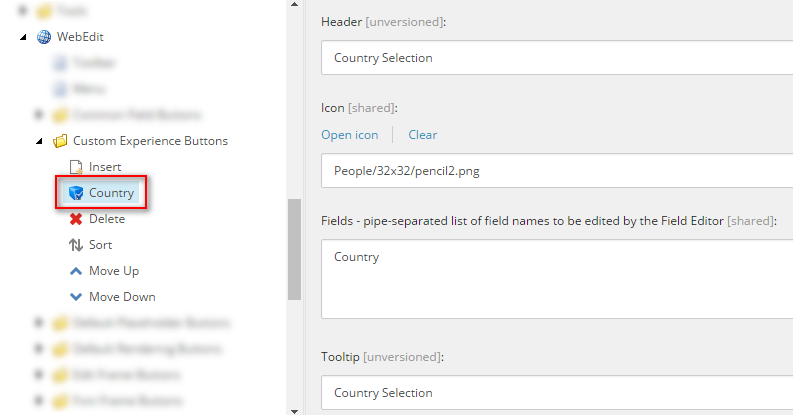The image size is (793, 415).
Task: Collapse the Custom Experience Buttons node
Action: tap(39, 142)
